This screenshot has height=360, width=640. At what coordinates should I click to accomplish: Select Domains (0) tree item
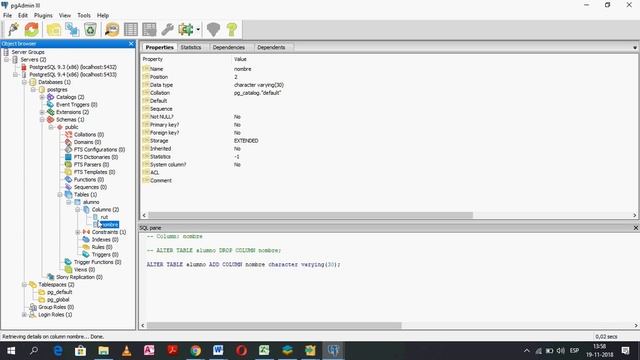(x=87, y=142)
